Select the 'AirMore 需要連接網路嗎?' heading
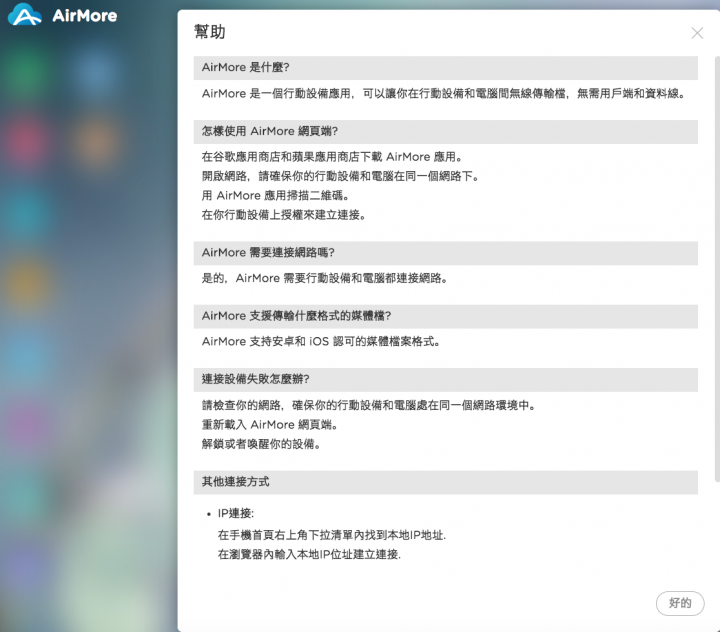The image size is (720, 632). tap(445, 253)
